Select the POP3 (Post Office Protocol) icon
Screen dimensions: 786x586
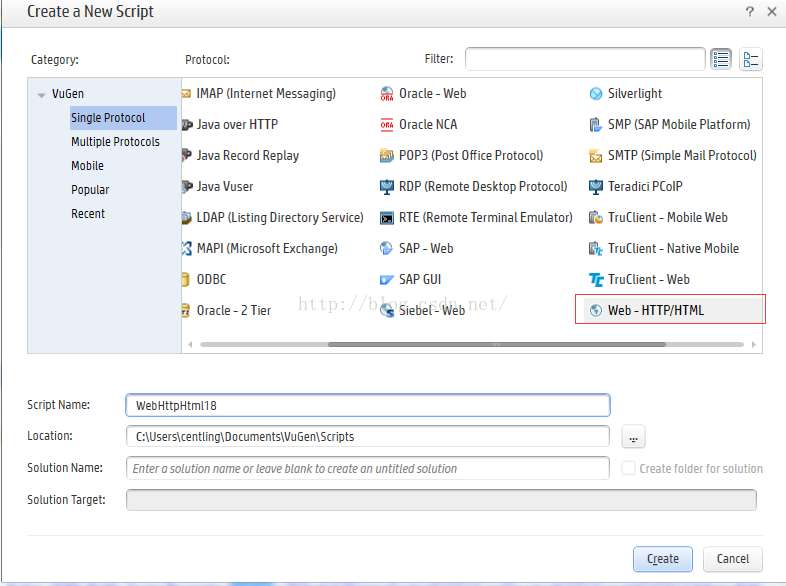click(x=386, y=156)
